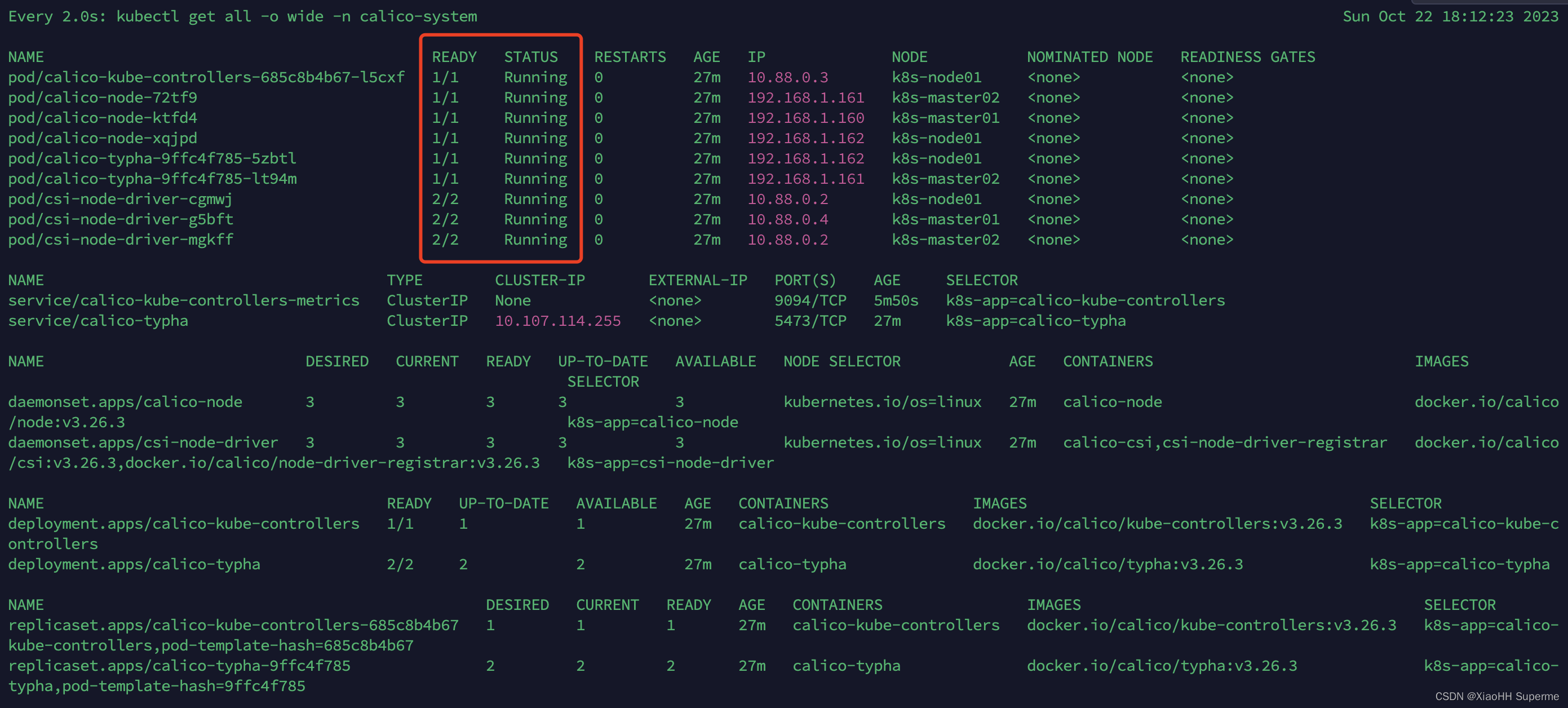The image size is (1568, 708).
Task: Click 'daemonset.apps/csi-node-driver' name
Action: coord(143,442)
